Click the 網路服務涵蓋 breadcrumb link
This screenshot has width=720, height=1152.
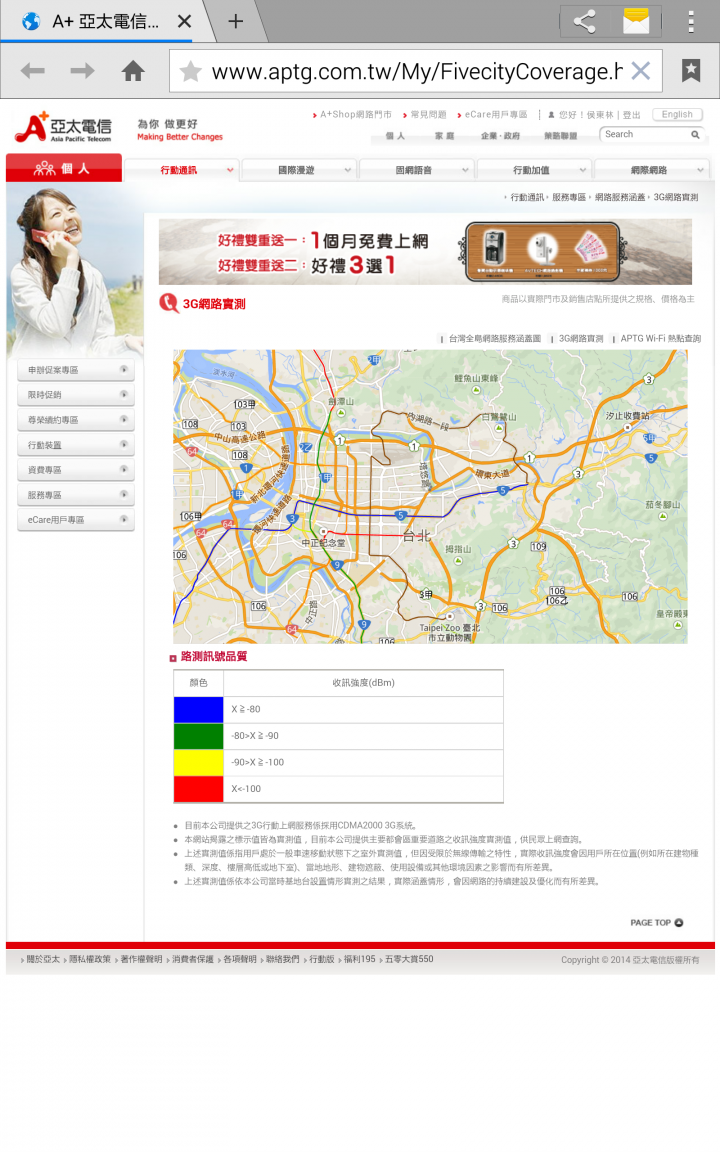click(619, 197)
